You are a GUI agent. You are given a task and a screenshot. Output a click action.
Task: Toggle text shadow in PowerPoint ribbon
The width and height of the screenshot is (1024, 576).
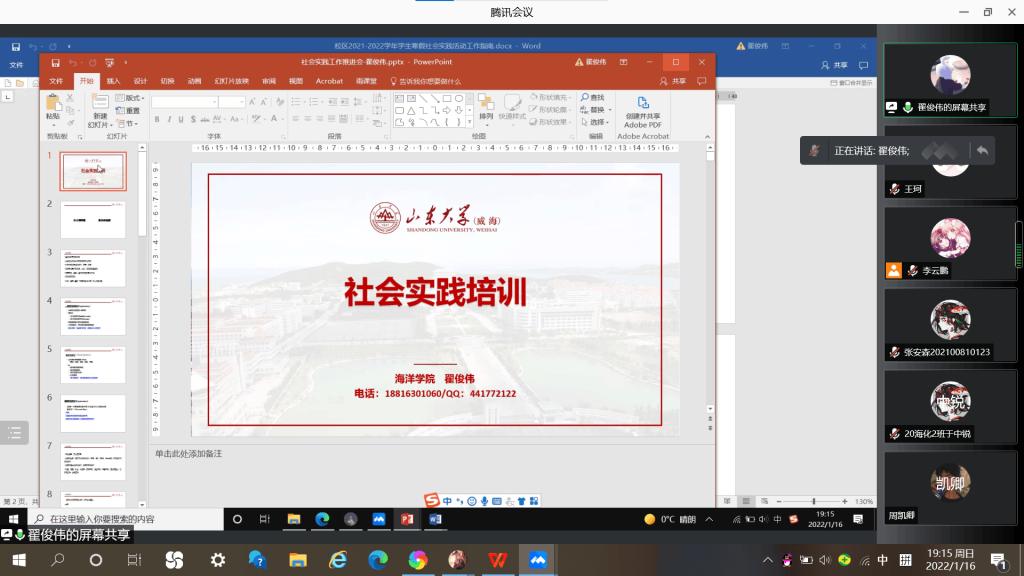pos(193,120)
